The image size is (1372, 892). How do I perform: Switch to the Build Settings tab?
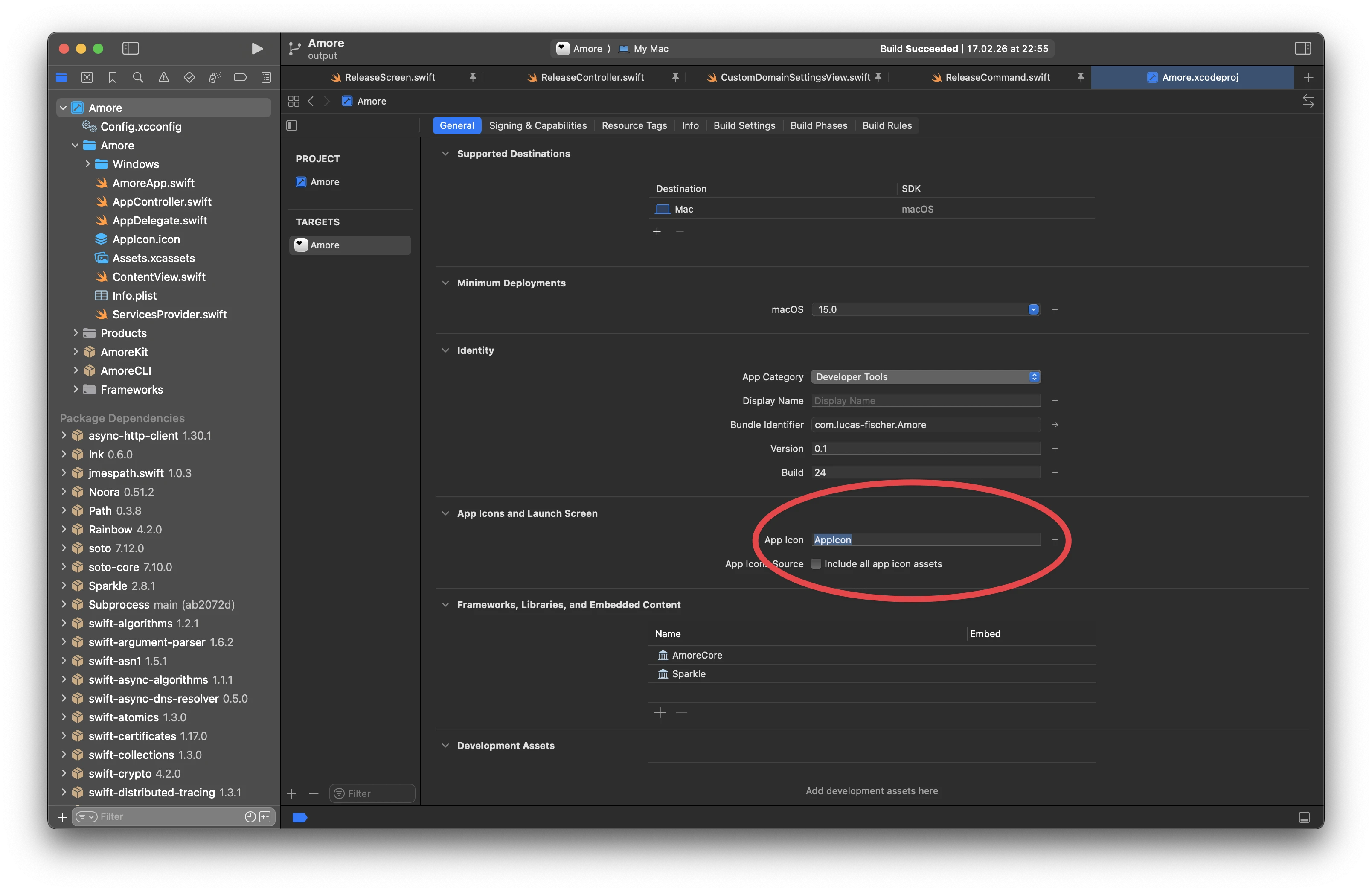coord(744,125)
